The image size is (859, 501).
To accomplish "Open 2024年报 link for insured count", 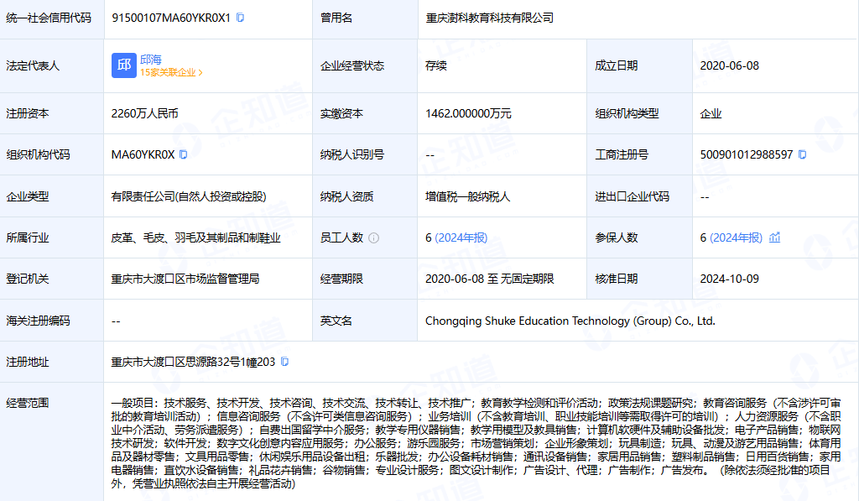I will pyautogui.click(x=736, y=238).
